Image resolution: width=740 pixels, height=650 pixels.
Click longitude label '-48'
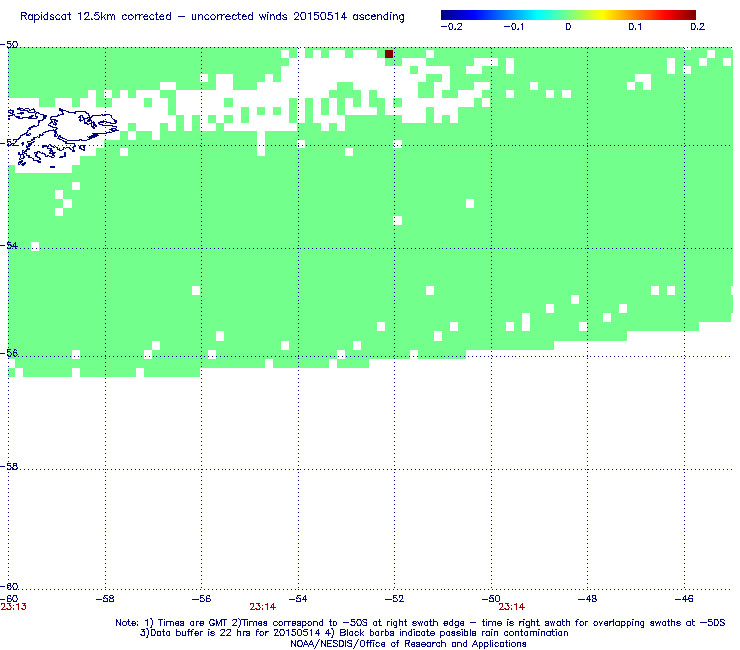pyautogui.click(x=587, y=599)
